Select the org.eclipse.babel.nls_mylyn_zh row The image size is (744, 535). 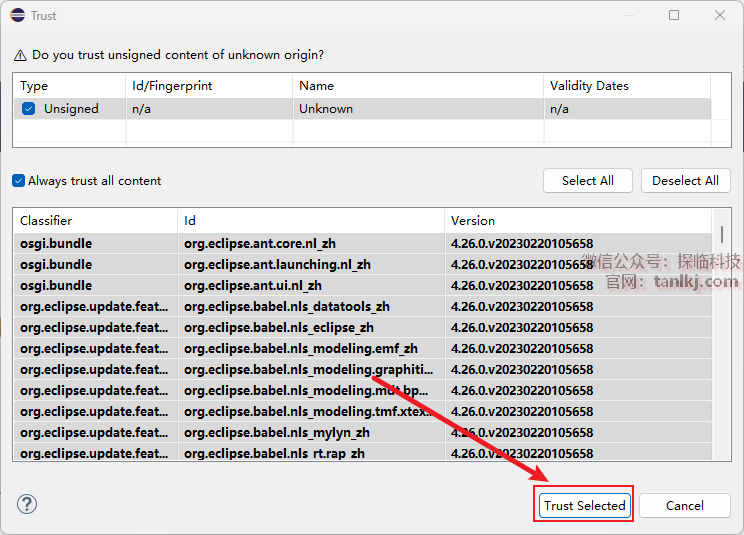coord(277,433)
